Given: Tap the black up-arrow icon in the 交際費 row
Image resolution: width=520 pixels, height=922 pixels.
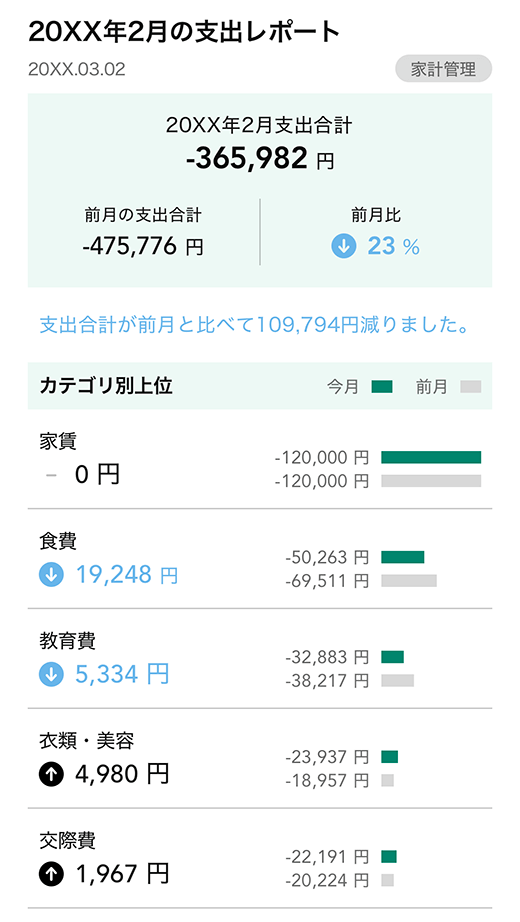Looking at the screenshot, I should pyautogui.click(x=51, y=874).
